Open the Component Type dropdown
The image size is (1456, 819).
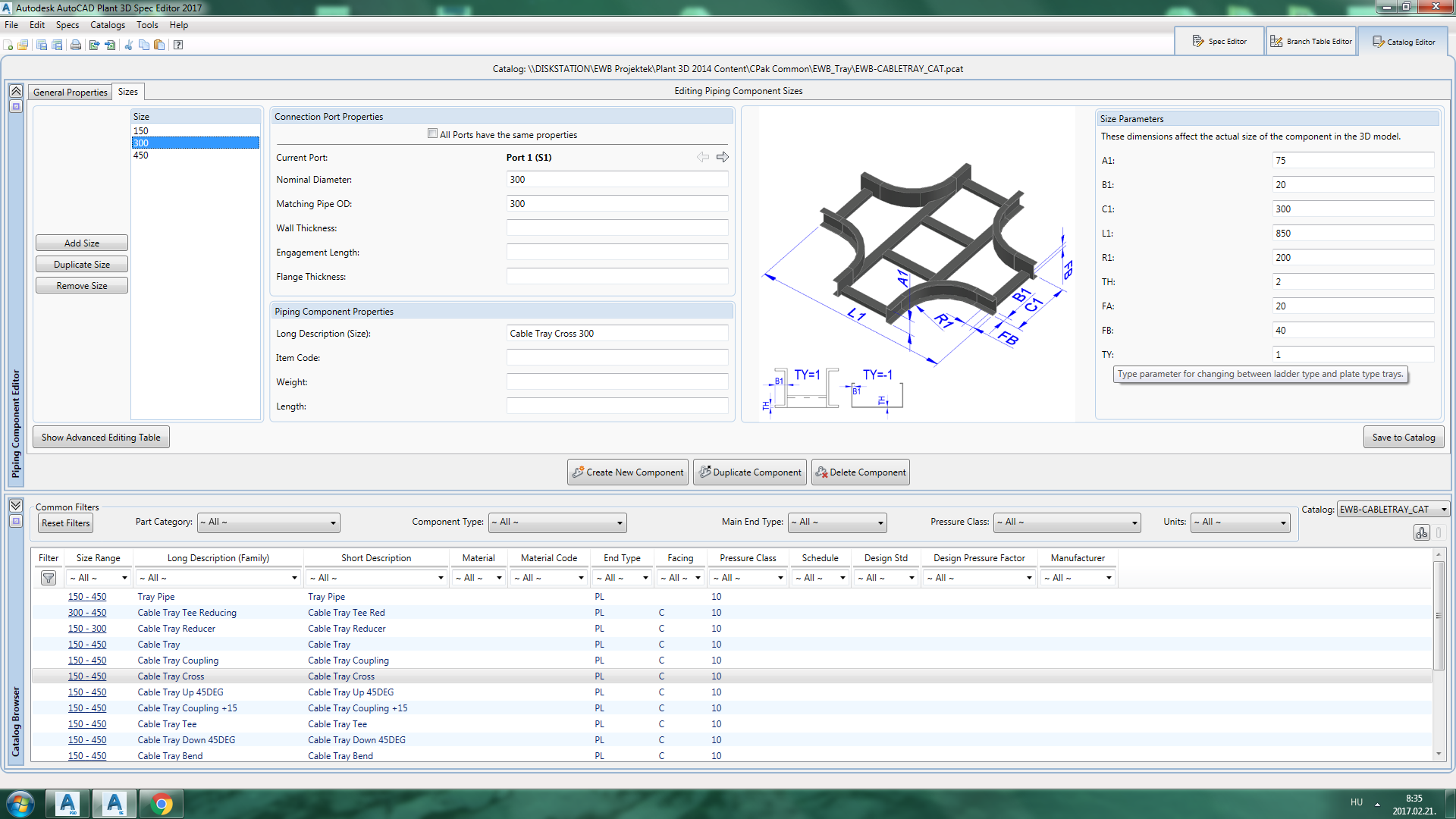[x=557, y=522]
